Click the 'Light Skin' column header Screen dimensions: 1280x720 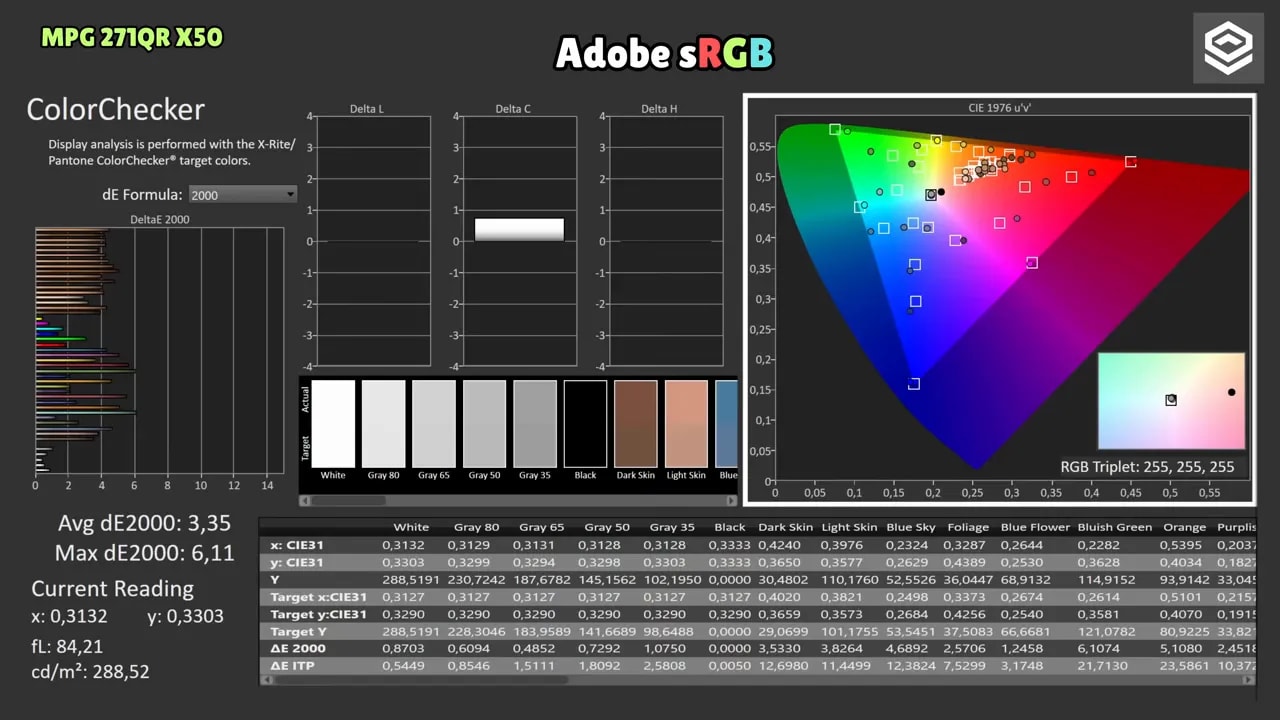pyautogui.click(x=849, y=527)
